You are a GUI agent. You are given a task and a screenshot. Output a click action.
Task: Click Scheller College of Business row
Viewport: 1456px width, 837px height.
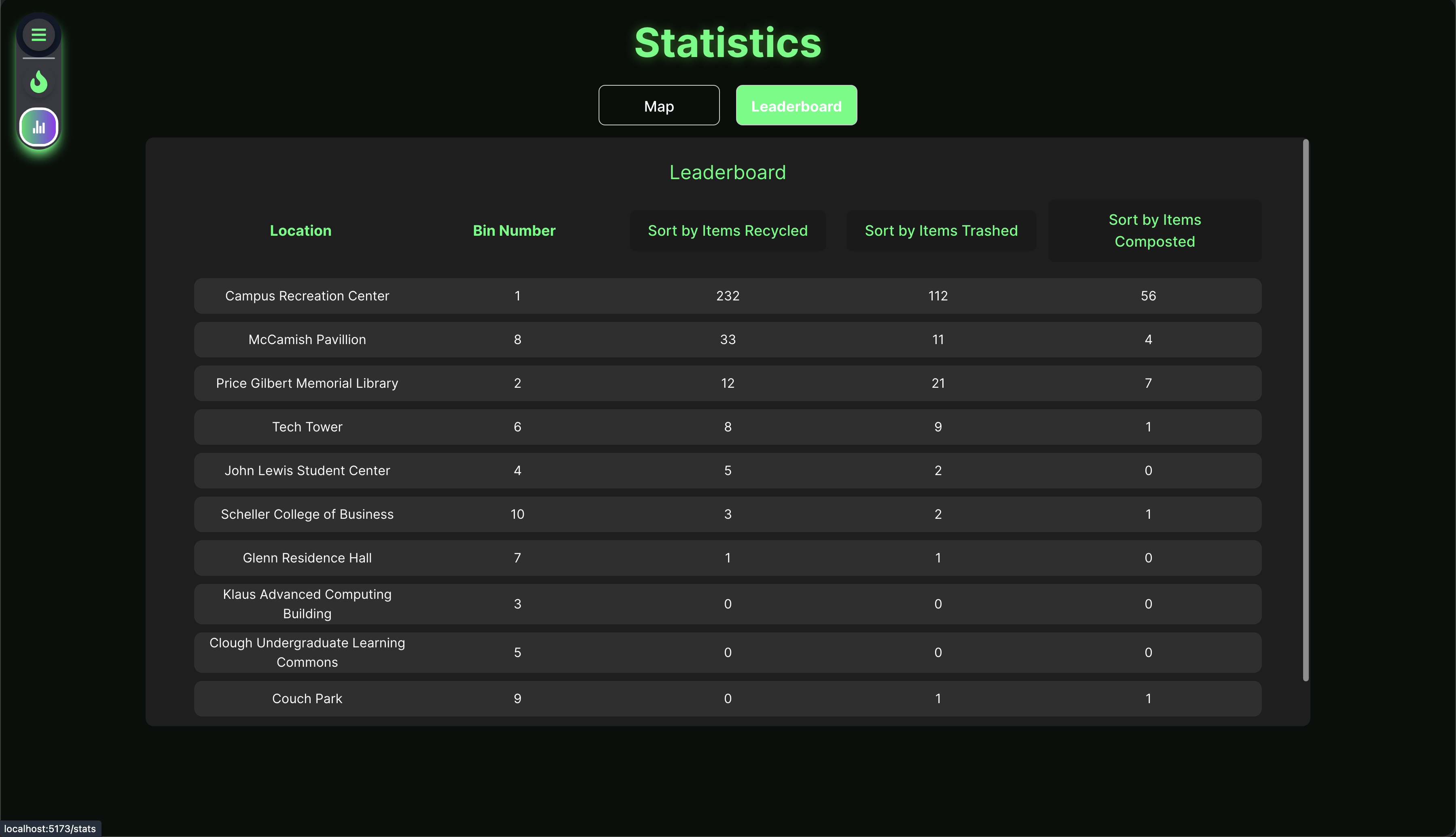click(307, 514)
